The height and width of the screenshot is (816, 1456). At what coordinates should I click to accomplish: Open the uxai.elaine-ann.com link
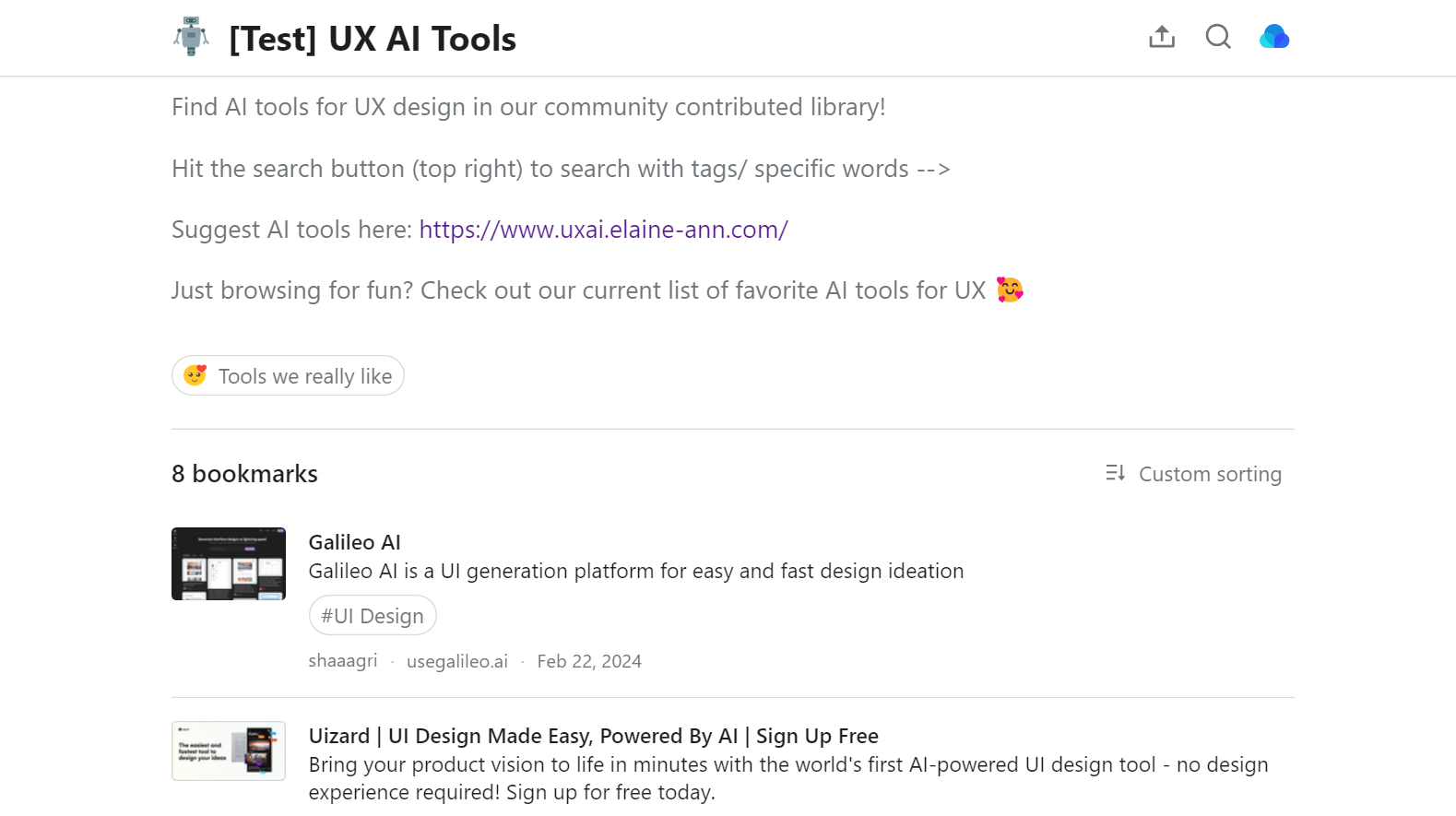pos(603,230)
